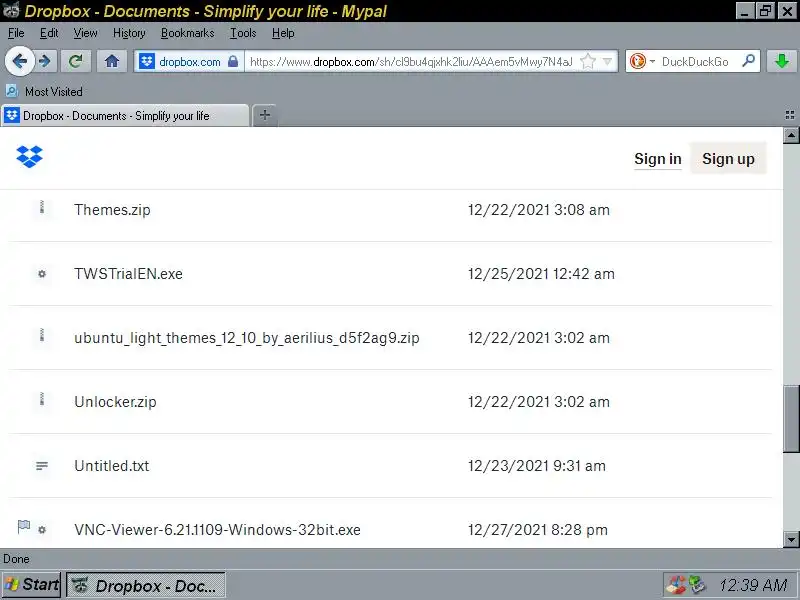Go to home page via house icon

112,62
